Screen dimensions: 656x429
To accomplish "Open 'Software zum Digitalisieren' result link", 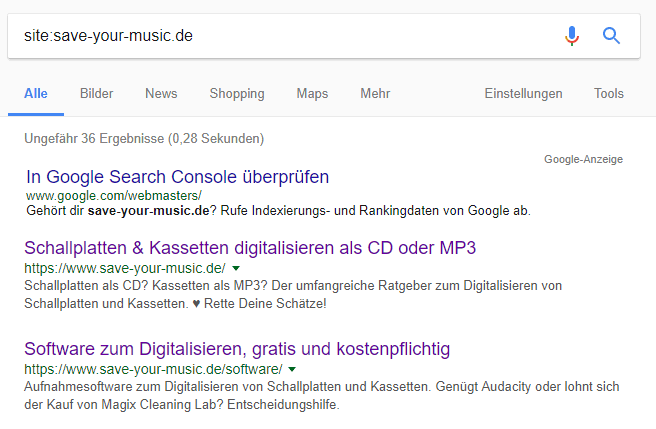I will pyautogui.click(x=237, y=349).
